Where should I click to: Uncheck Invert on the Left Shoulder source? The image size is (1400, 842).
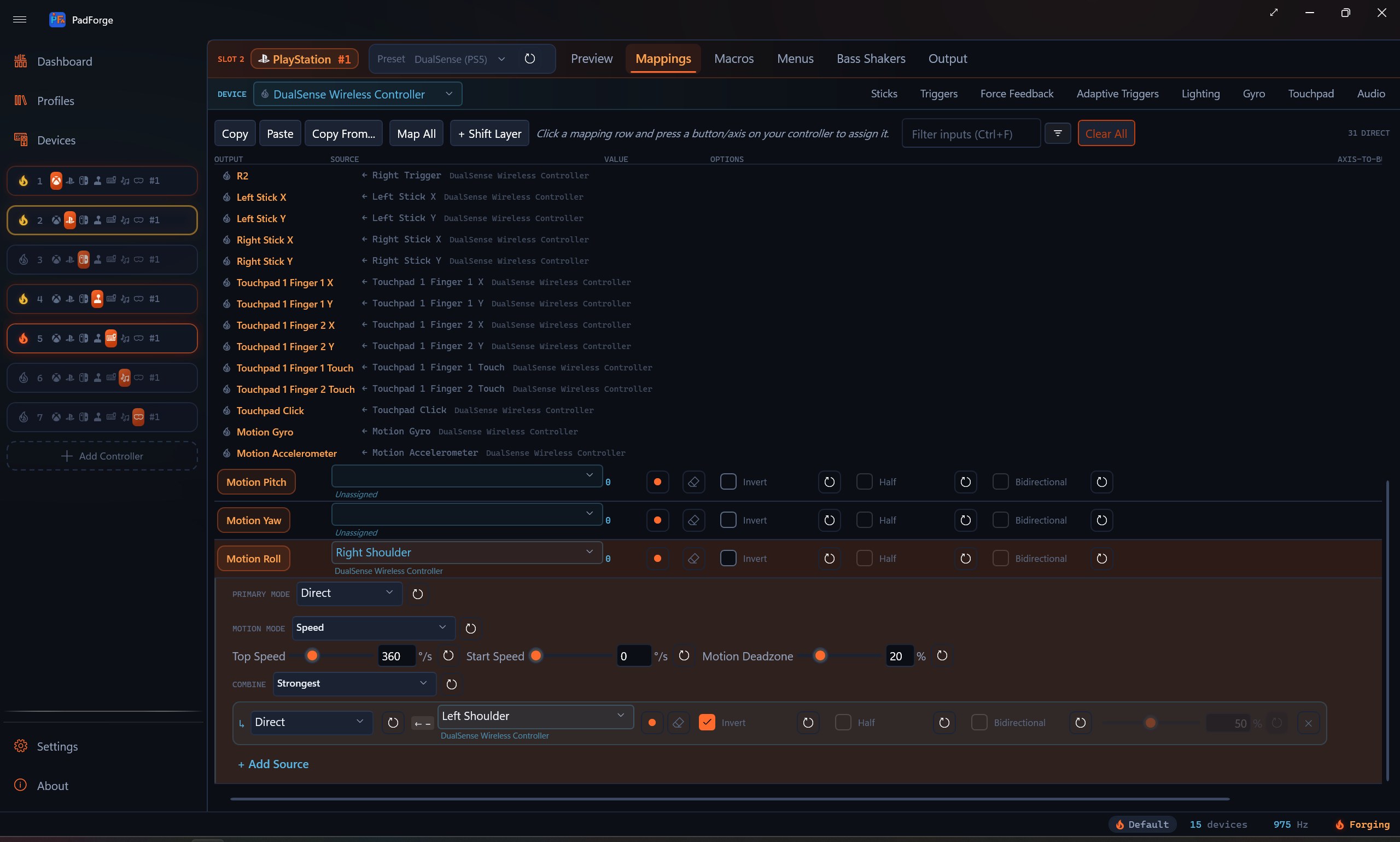pyautogui.click(x=707, y=723)
